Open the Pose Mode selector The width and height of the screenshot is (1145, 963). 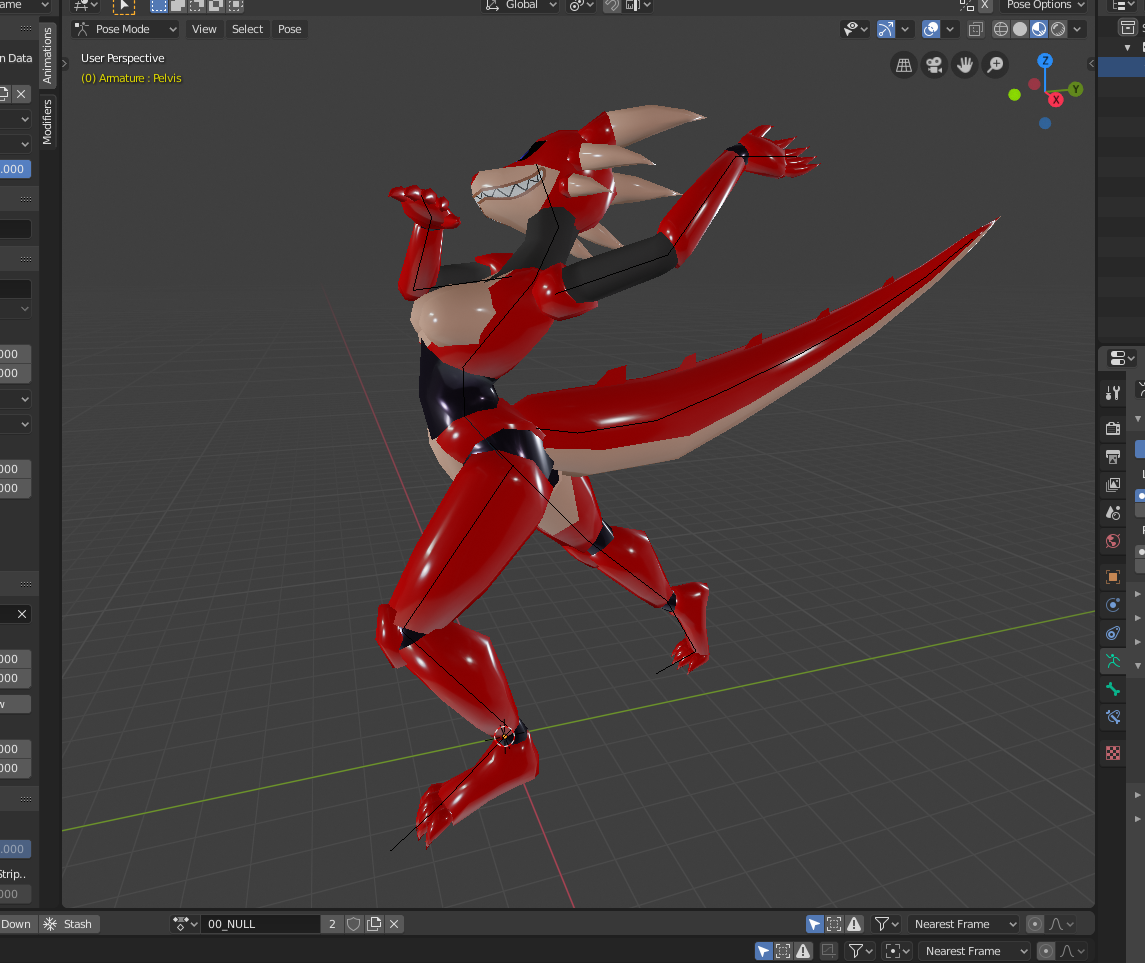click(x=126, y=29)
